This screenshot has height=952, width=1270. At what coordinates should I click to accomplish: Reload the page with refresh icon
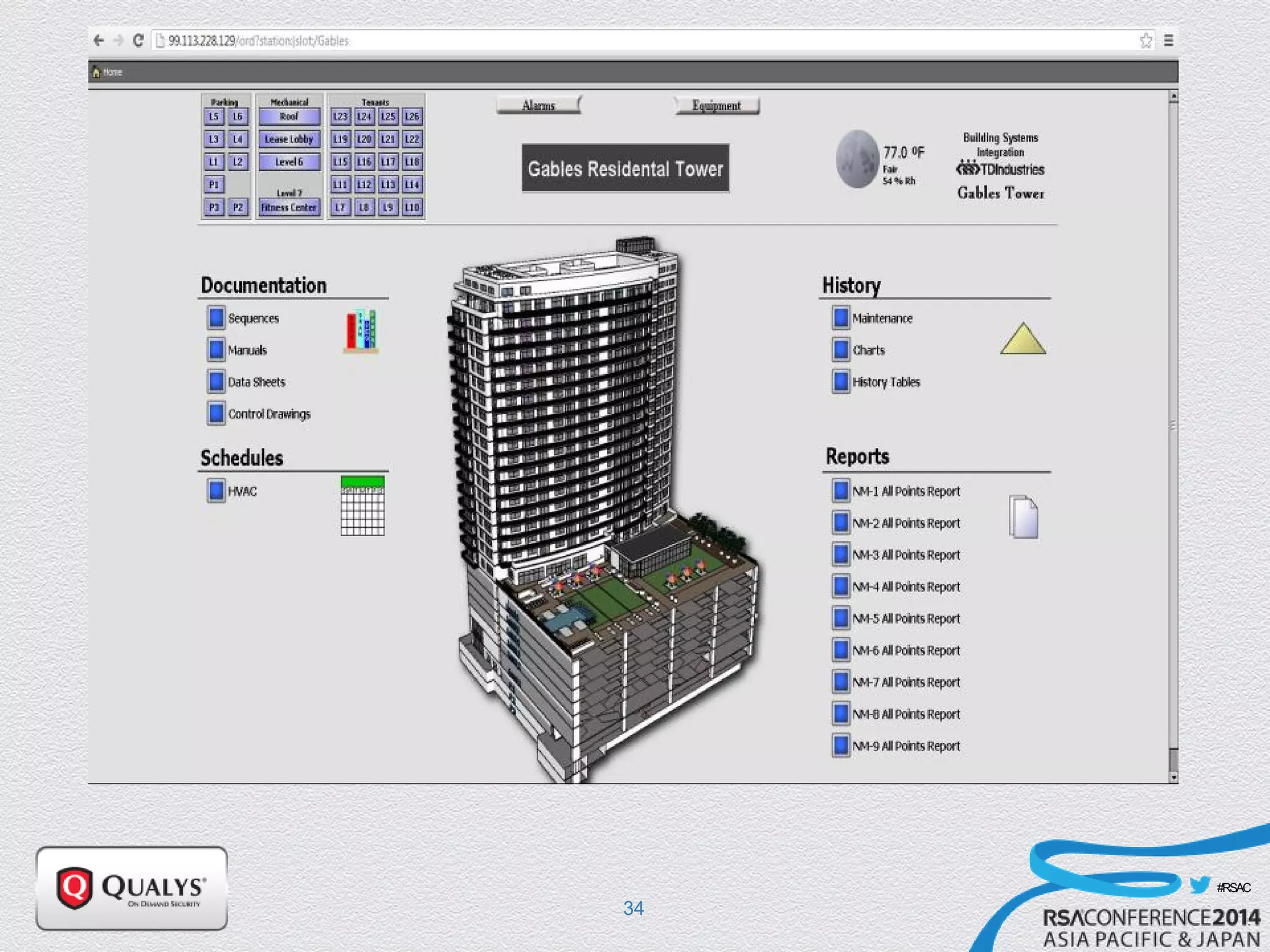pos(138,41)
